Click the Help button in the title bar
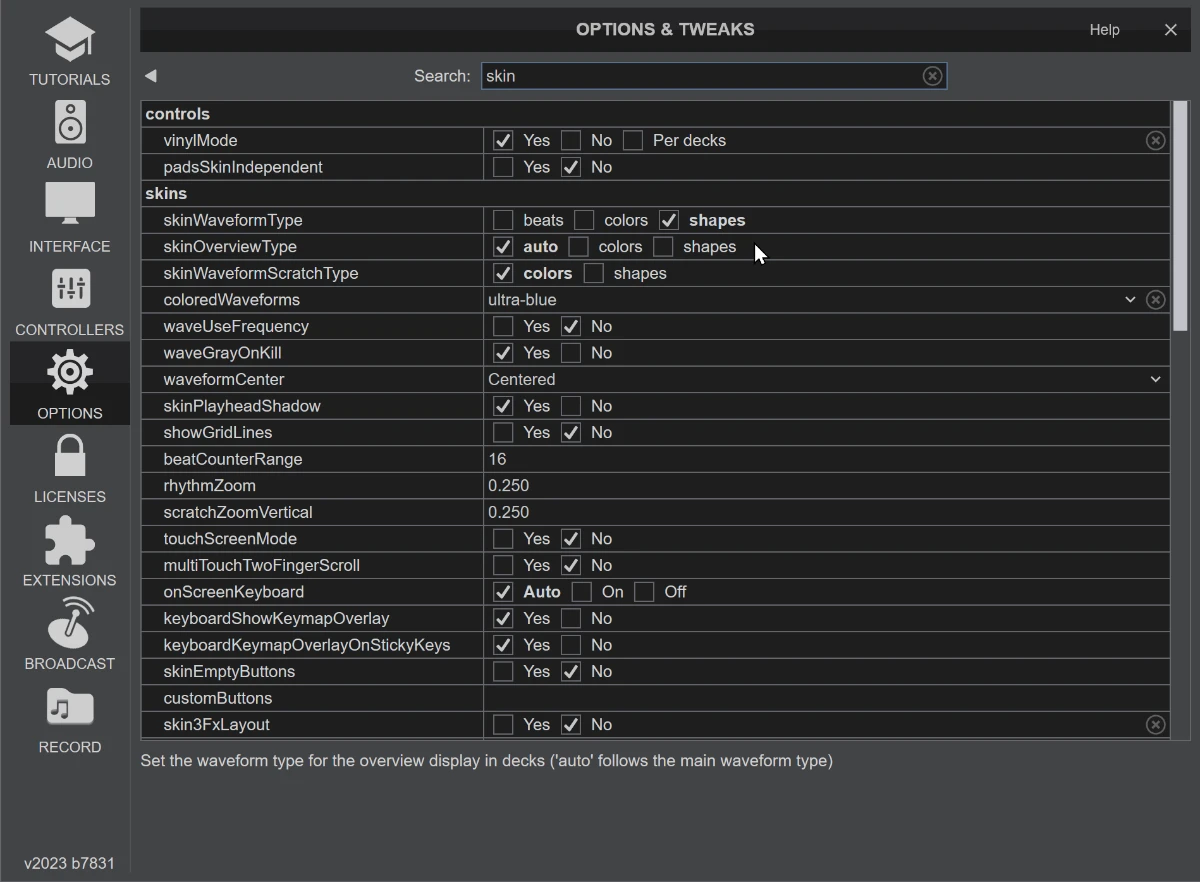Viewport: 1200px width, 882px height. 1104,30
